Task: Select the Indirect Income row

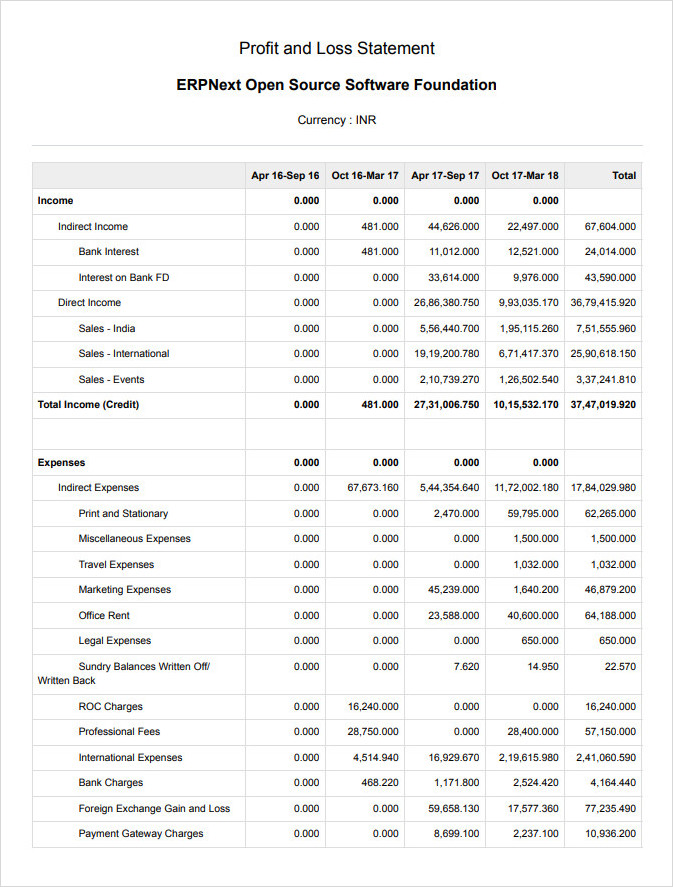Action: pyautogui.click(x=337, y=227)
